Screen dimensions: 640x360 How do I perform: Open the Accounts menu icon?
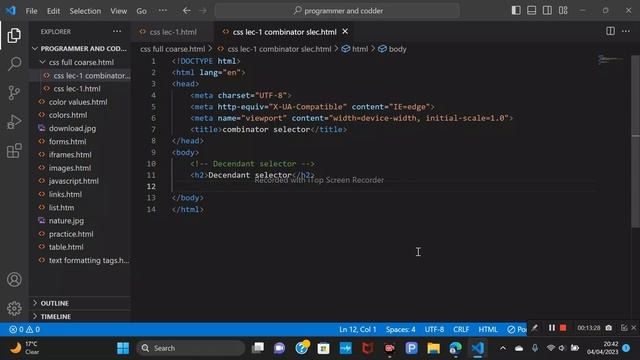(14, 280)
